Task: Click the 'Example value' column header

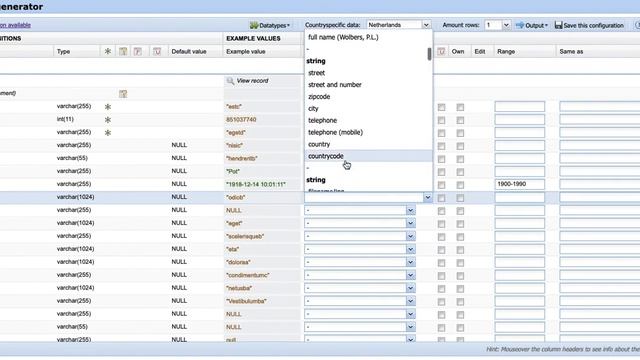Action: [246, 51]
